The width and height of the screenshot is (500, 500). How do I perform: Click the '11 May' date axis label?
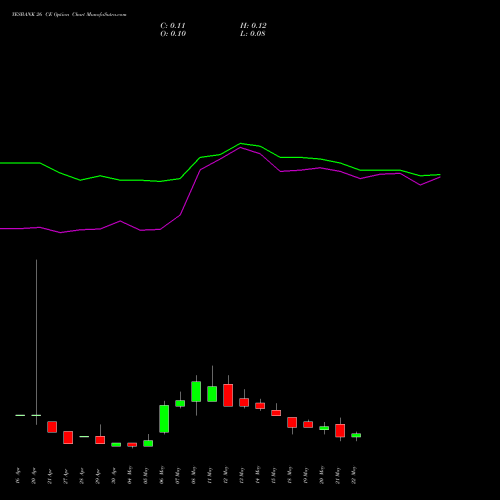(210, 475)
